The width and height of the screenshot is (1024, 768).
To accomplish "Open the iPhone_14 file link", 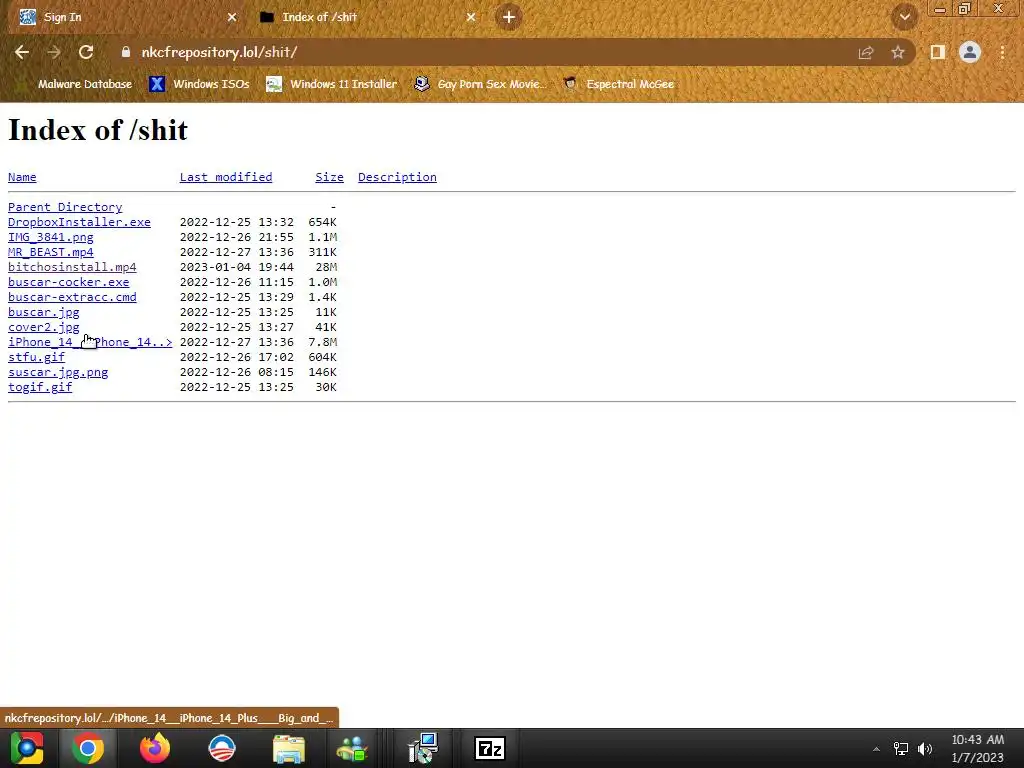I will [90, 342].
